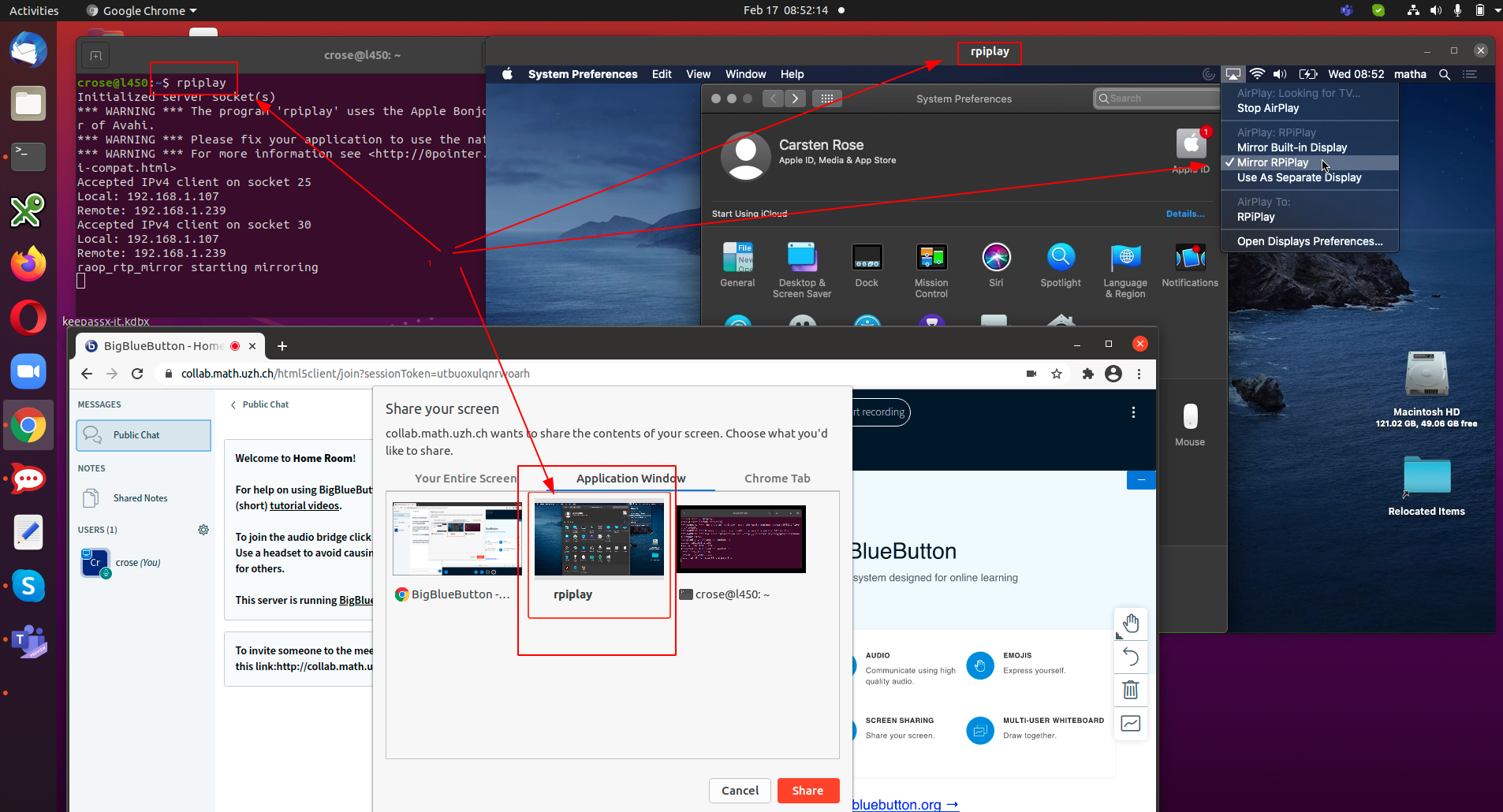Open the Google Chrome app menu dropdown
Image resolution: width=1503 pixels, height=812 pixels.
click(142, 10)
